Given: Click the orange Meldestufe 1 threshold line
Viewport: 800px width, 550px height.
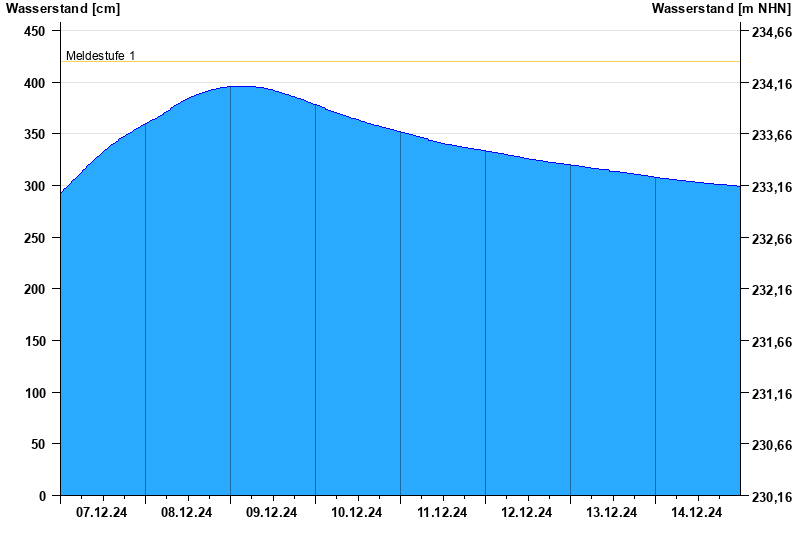Looking at the screenshot, I should [x=401, y=62].
